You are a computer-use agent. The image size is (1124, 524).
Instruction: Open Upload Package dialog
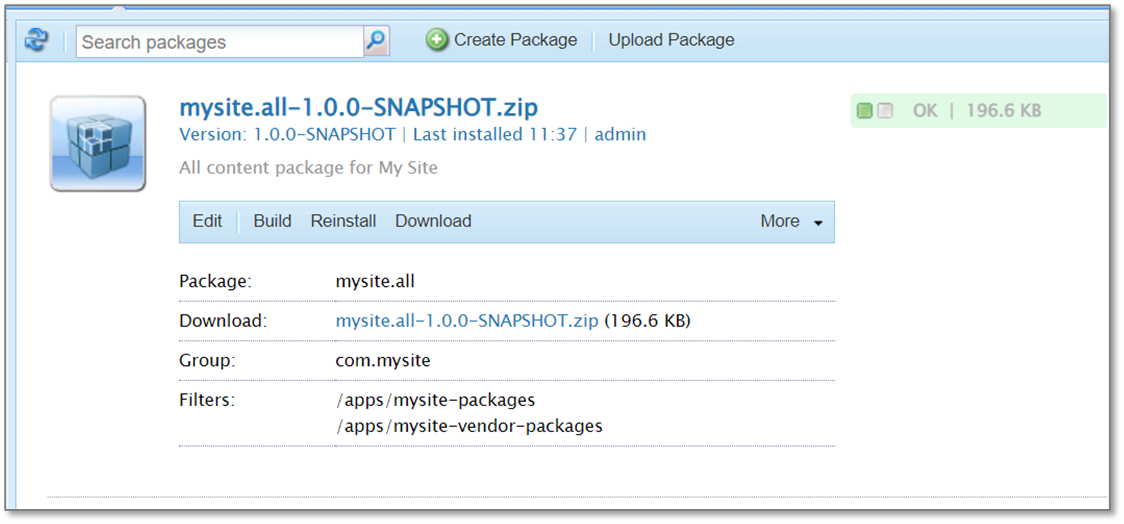click(x=671, y=40)
